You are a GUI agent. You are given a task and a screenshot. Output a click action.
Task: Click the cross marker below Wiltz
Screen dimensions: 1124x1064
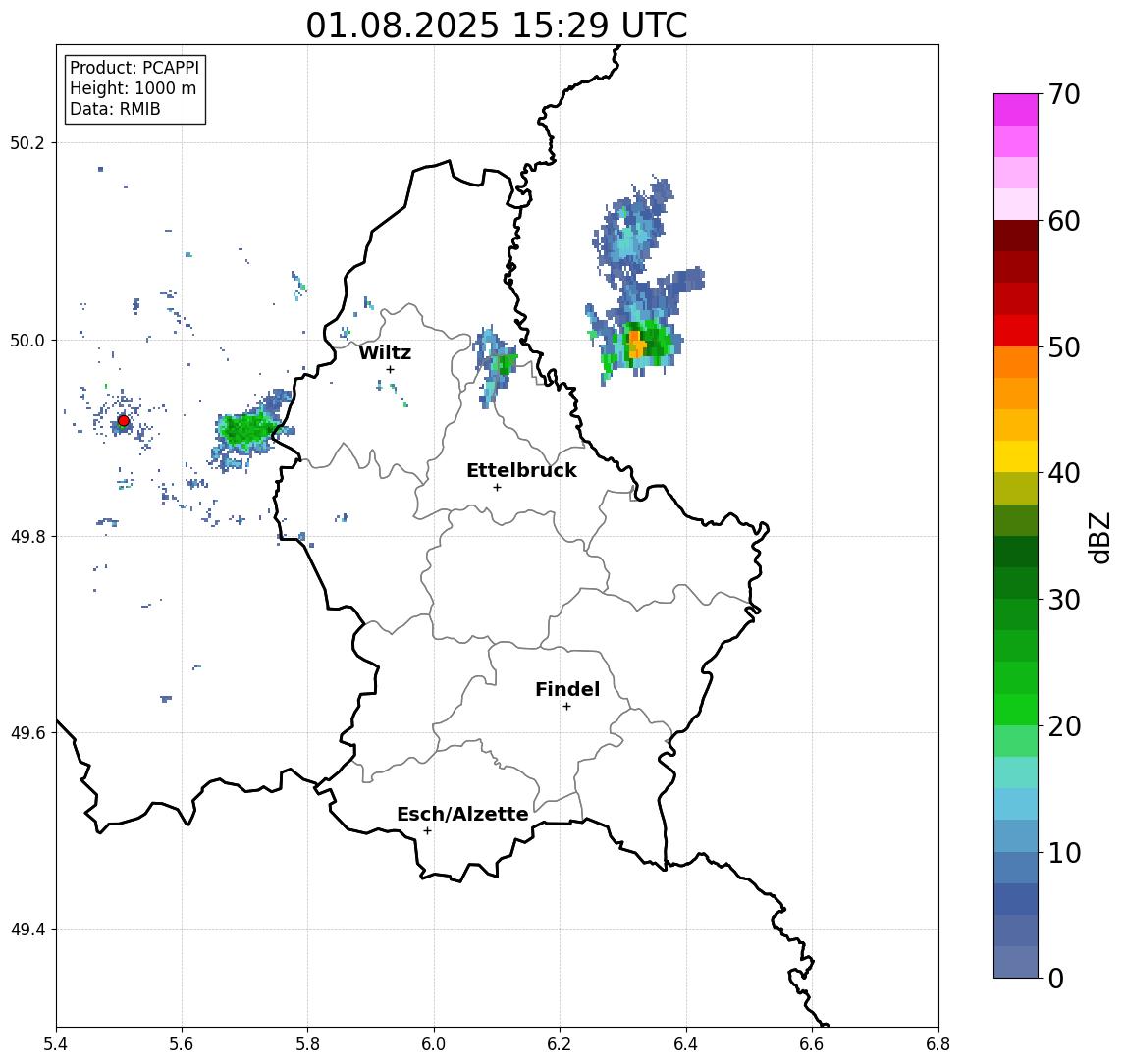(x=390, y=369)
